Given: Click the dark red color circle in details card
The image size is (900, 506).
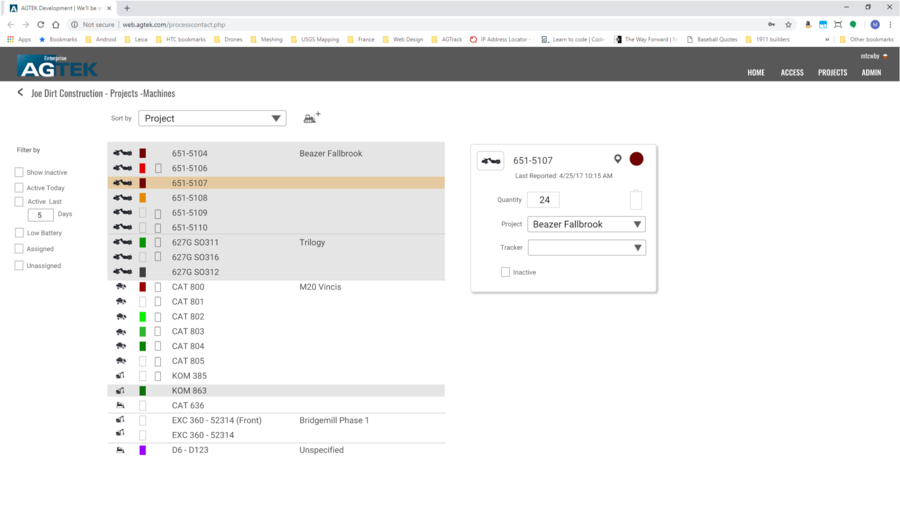Looking at the screenshot, I should pos(636,159).
